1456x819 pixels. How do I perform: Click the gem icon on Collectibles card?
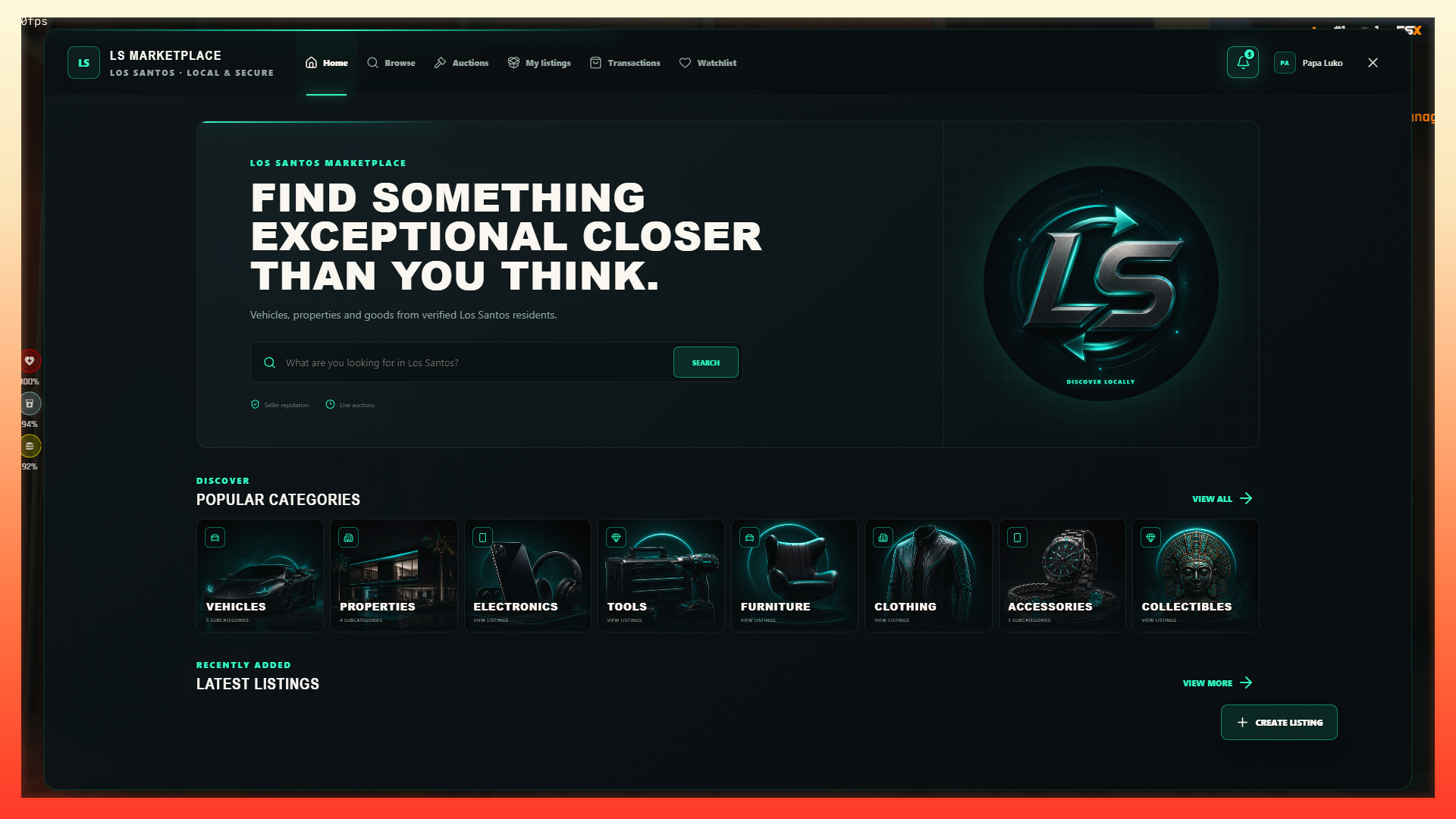(x=1151, y=538)
